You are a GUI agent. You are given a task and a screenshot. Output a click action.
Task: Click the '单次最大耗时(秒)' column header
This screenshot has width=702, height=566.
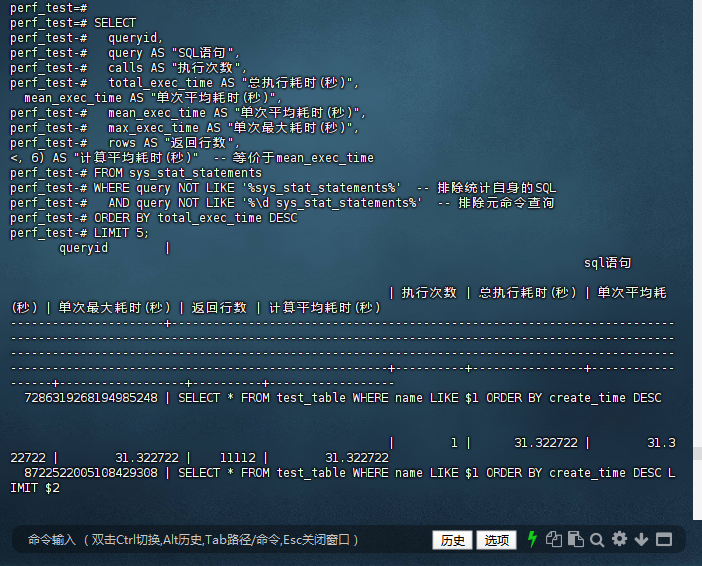coord(115,308)
